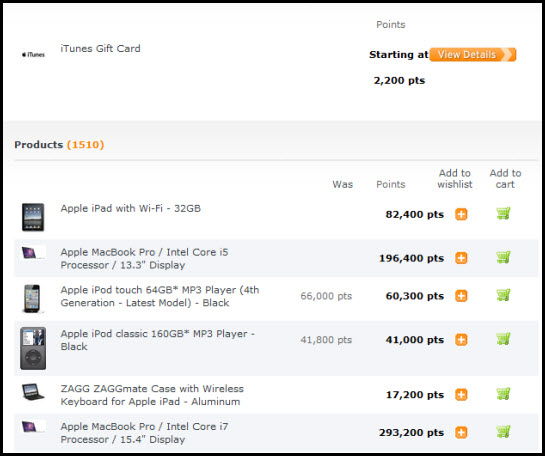Click the ZAGGmate keyboard case thumbnail
The width and height of the screenshot is (545, 456).
pos(33,392)
